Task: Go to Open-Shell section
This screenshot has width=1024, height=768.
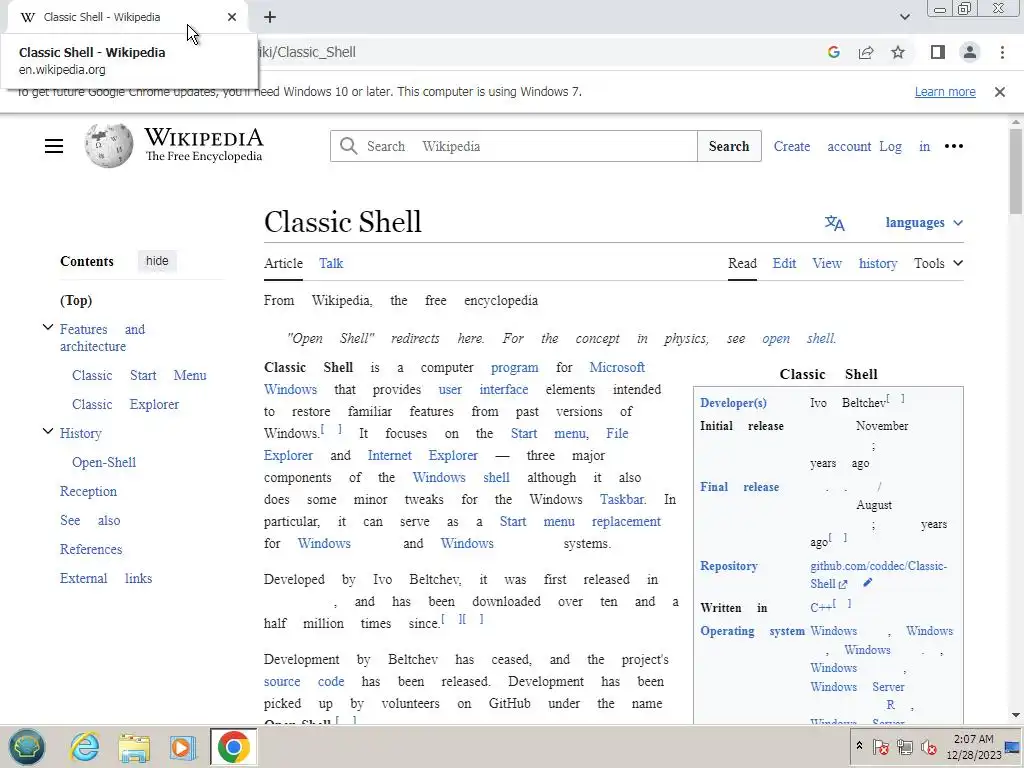Action: [x=104, y=462]
